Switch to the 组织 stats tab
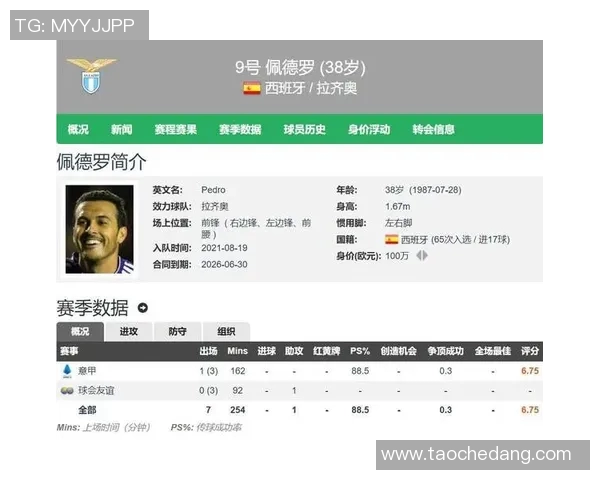This screenshot has height=480, width=600. pyautogui.click(x=227, y=331)
